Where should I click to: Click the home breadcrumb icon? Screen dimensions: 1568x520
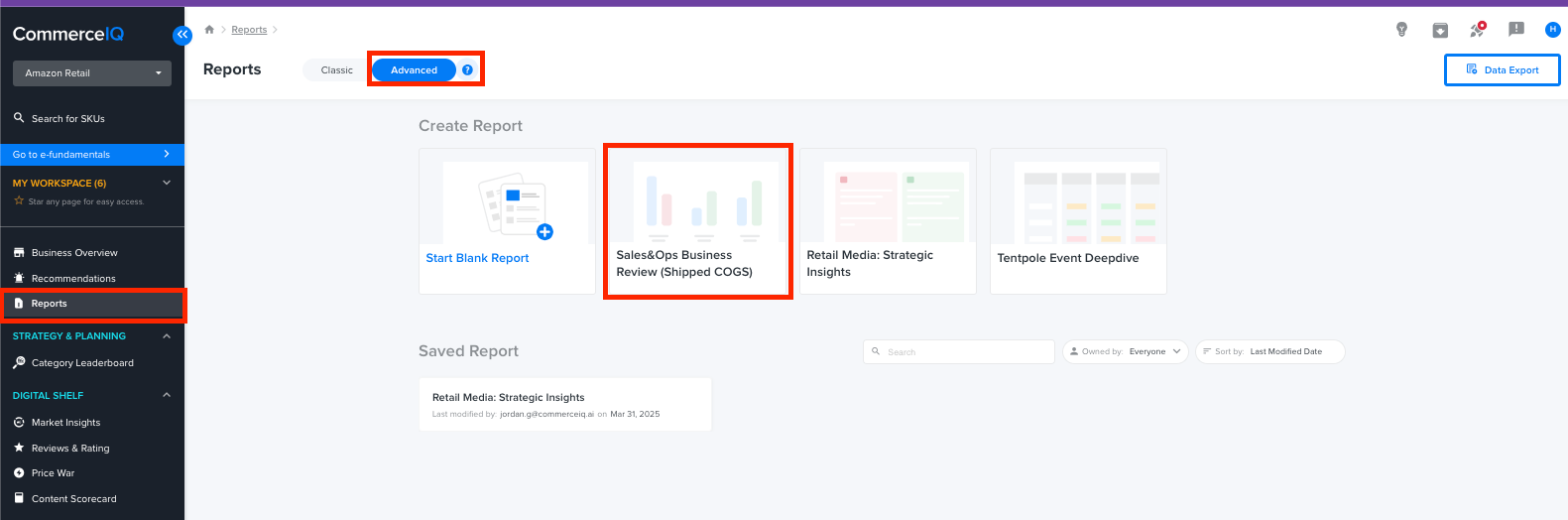point(209,30)
